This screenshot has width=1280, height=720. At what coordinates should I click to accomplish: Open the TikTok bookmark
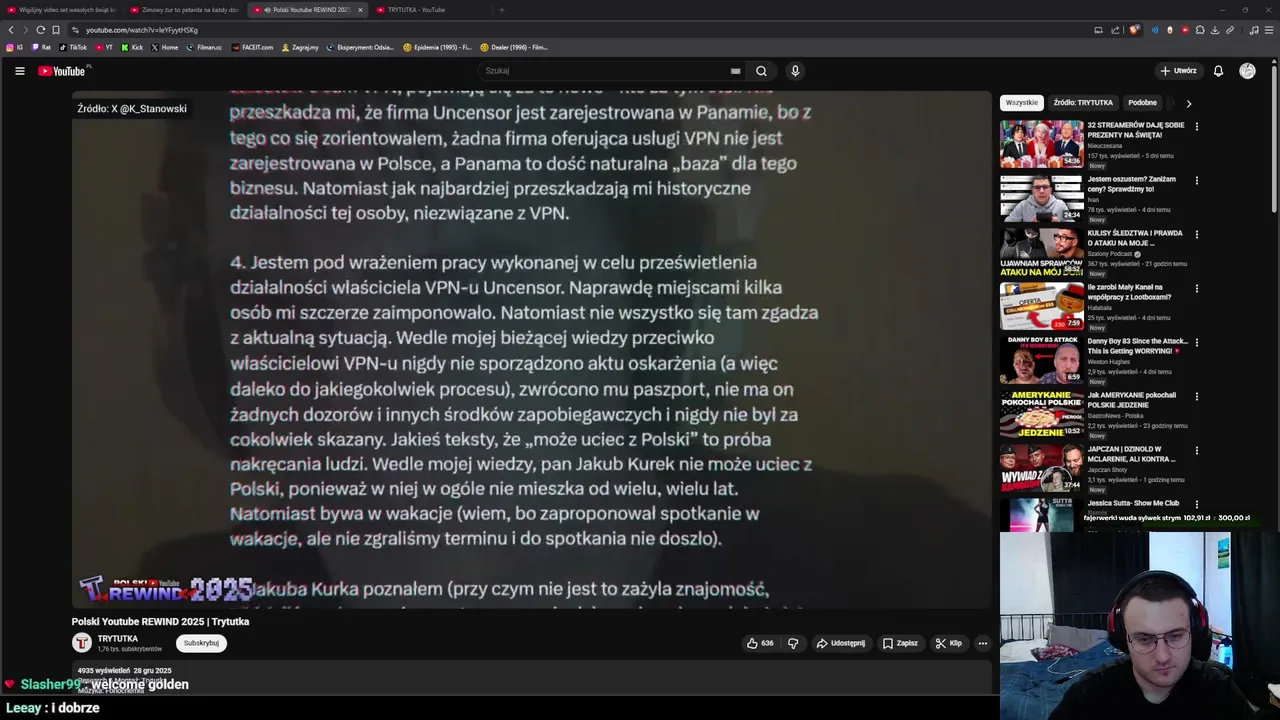coord(73,47)
